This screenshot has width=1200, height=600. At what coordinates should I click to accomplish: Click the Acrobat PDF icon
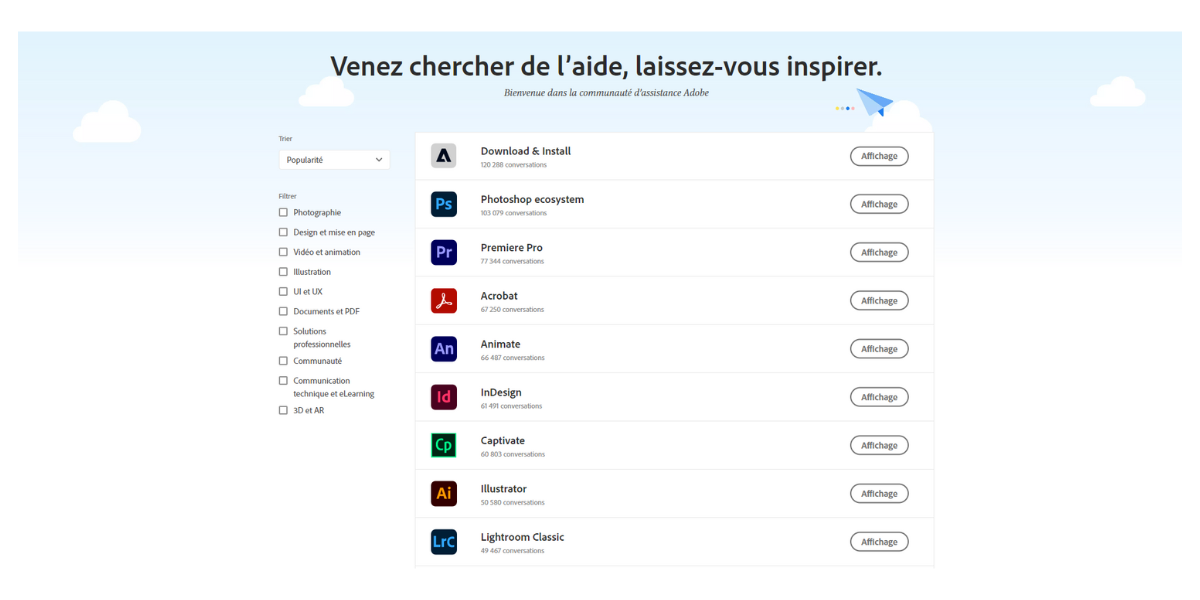coord(444,300)
